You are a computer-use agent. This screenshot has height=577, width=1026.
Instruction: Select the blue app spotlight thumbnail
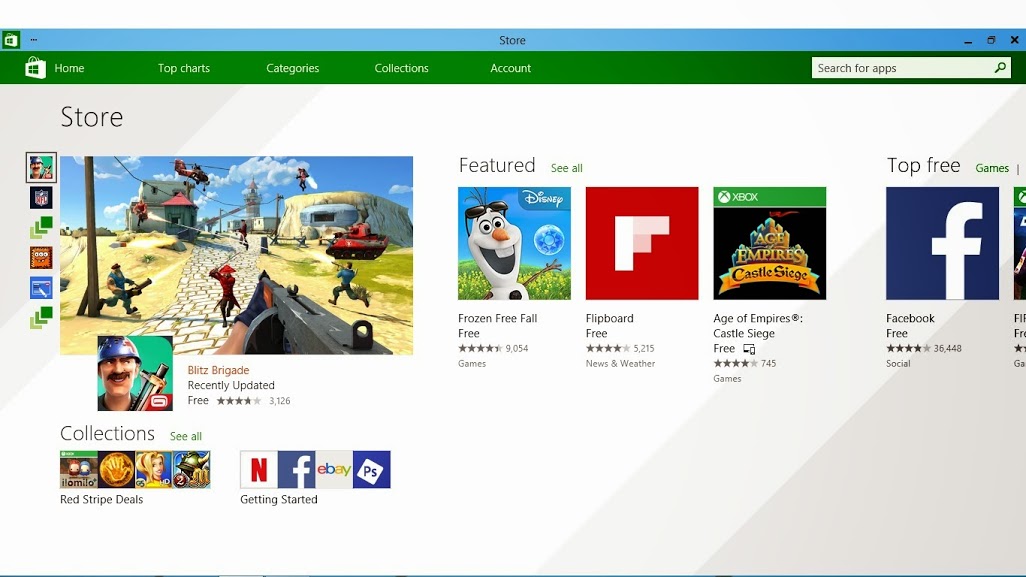tap(41, 288)
